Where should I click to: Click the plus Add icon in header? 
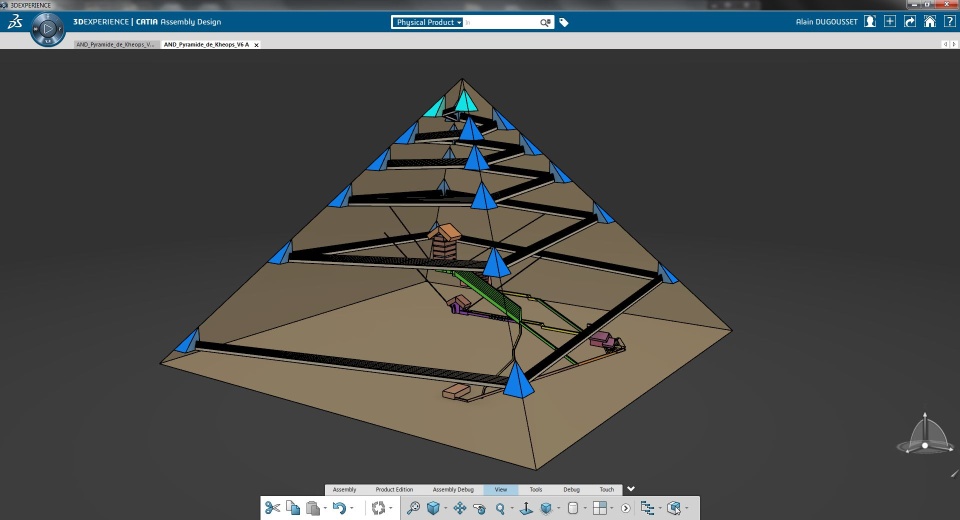point(890,21)
